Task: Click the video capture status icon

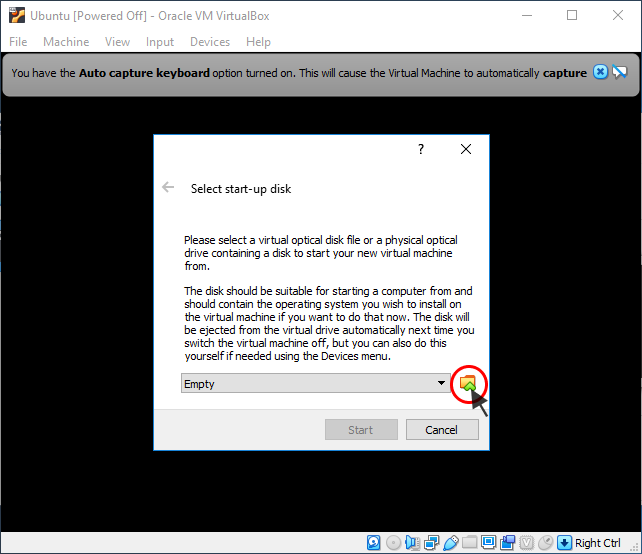Action: [x=507, y=543]
